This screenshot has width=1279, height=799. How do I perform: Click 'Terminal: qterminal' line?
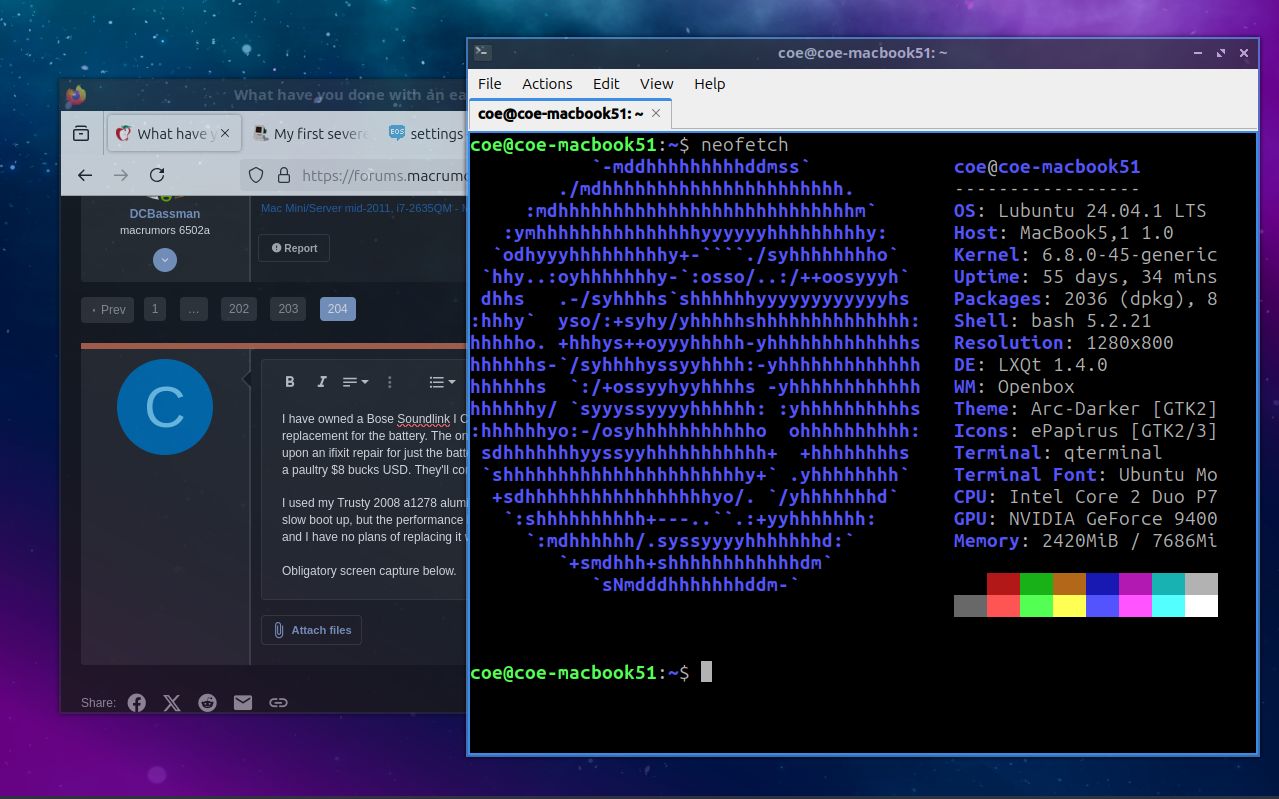click(1058, 453)
